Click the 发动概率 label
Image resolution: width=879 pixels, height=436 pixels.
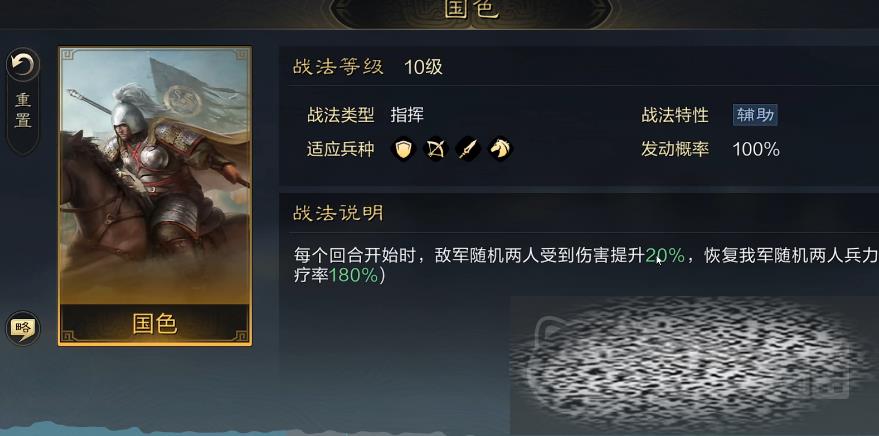click(676, 149)
